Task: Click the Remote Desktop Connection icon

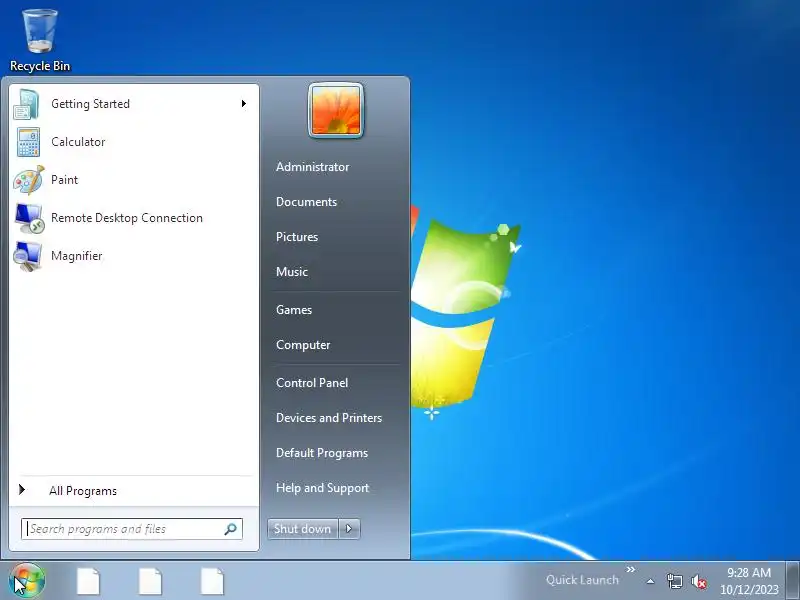Action: [29, 218]
